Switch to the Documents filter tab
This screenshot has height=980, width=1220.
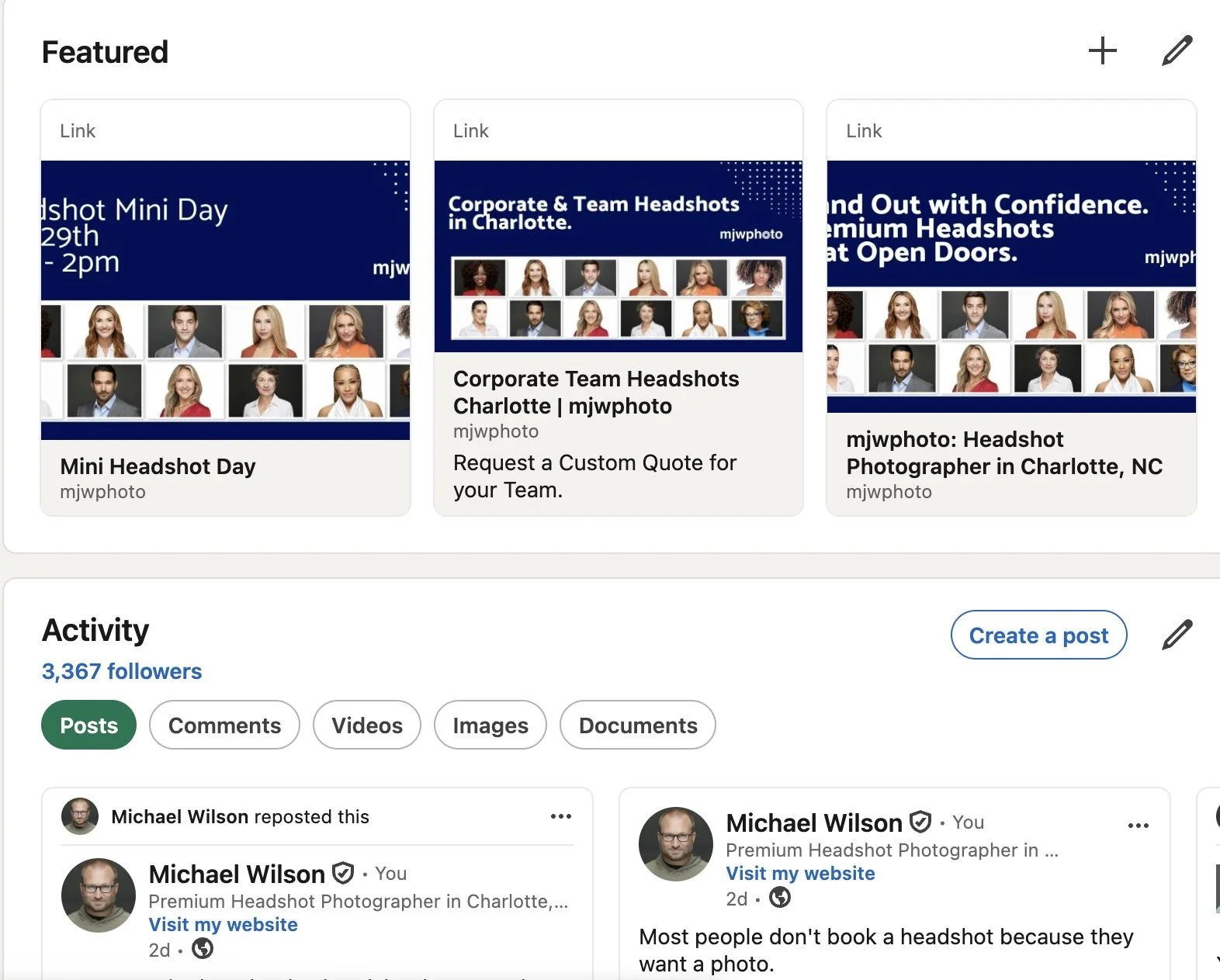[638, 725]
